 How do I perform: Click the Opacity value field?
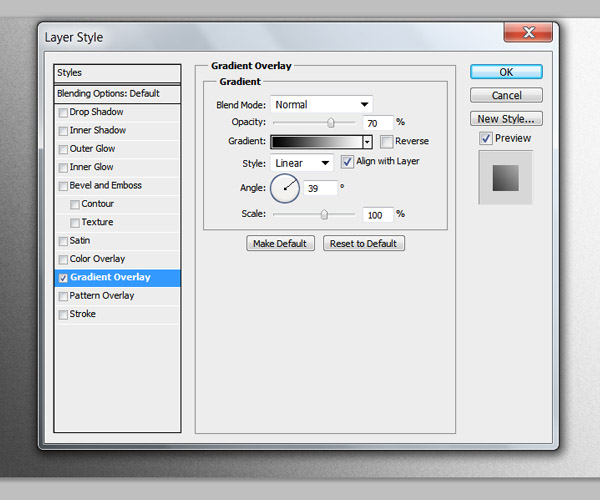click(378, 123)
